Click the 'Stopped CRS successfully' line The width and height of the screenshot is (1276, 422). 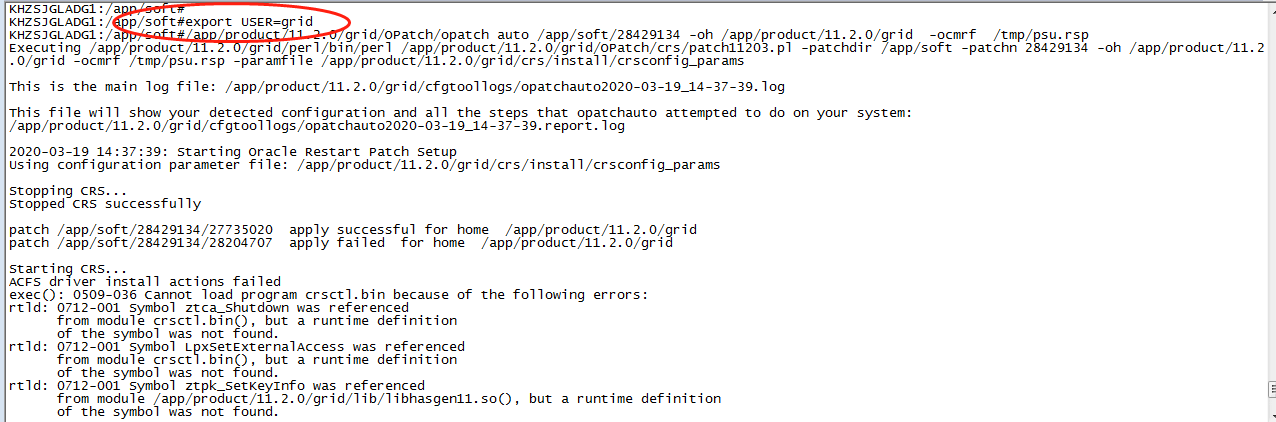[x=104, y=203]
